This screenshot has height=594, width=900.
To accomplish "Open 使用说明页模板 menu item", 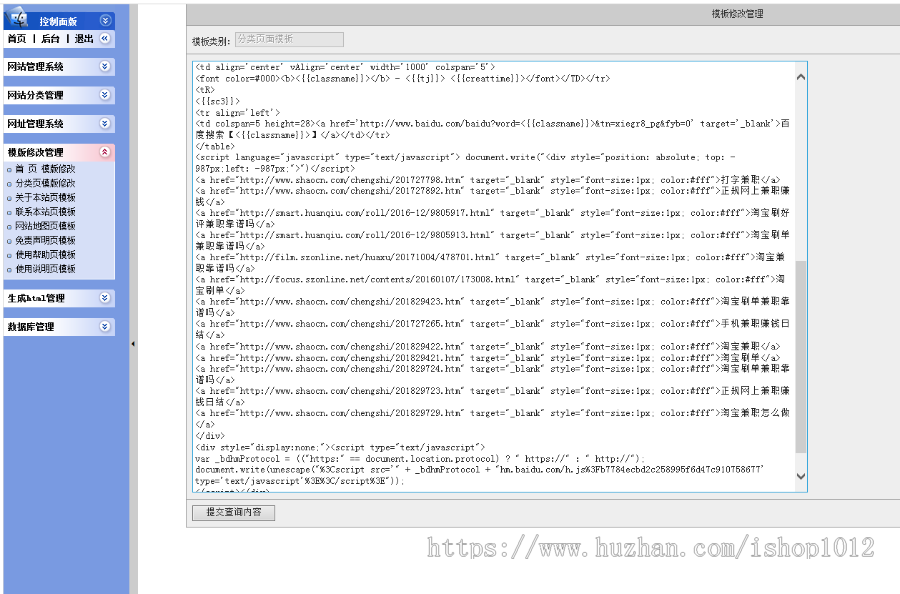I will [45, 269].
